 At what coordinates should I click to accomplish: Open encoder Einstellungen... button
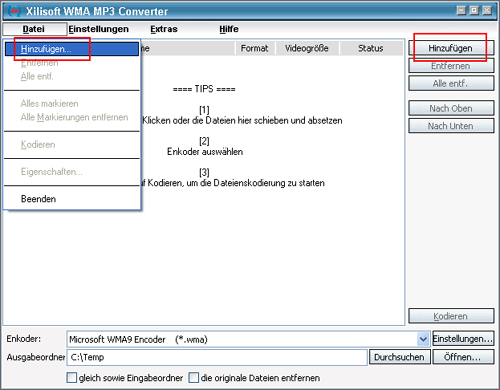(x=463, y=339)
